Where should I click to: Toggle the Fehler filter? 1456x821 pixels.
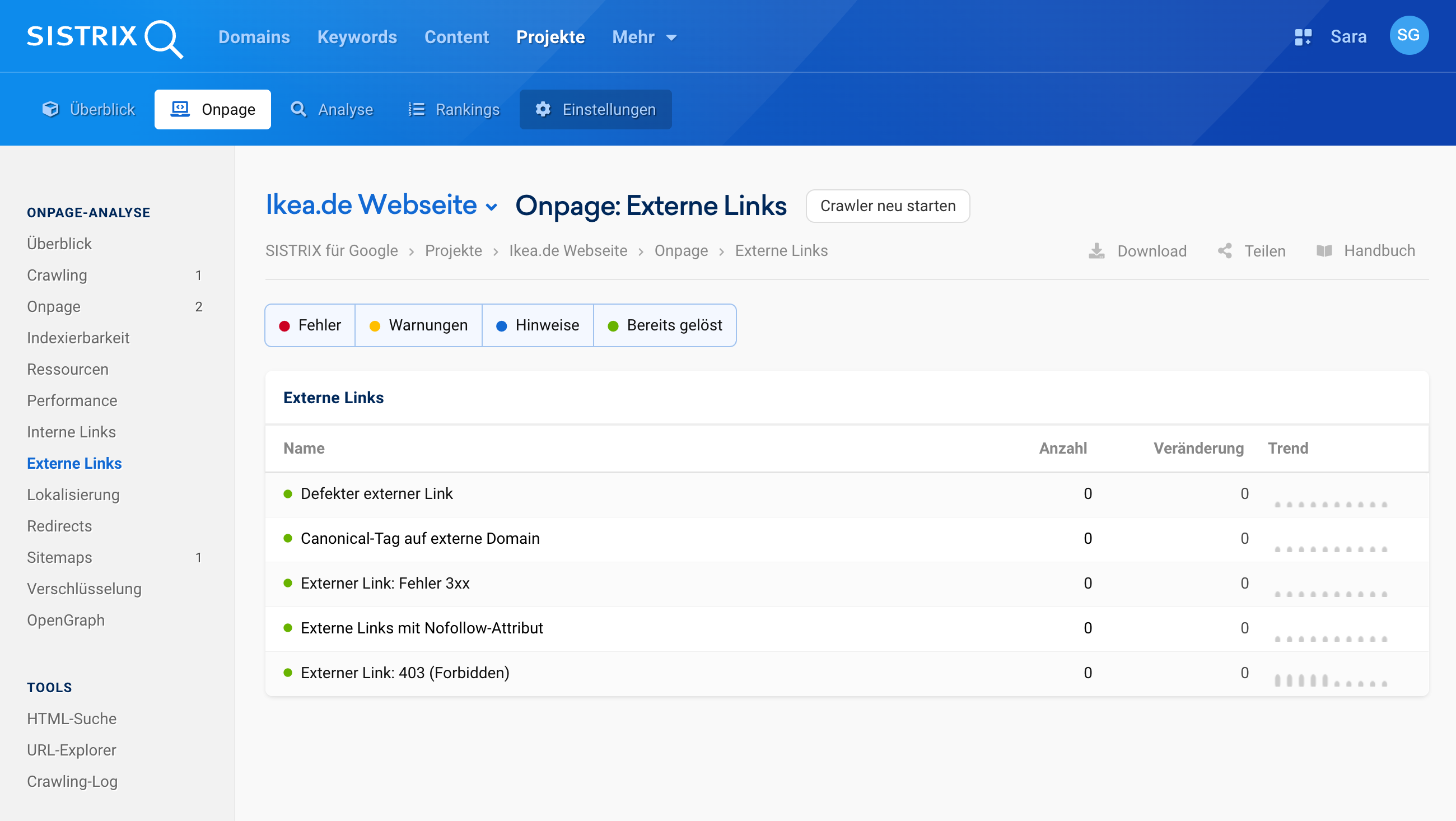tap(309, 325)
